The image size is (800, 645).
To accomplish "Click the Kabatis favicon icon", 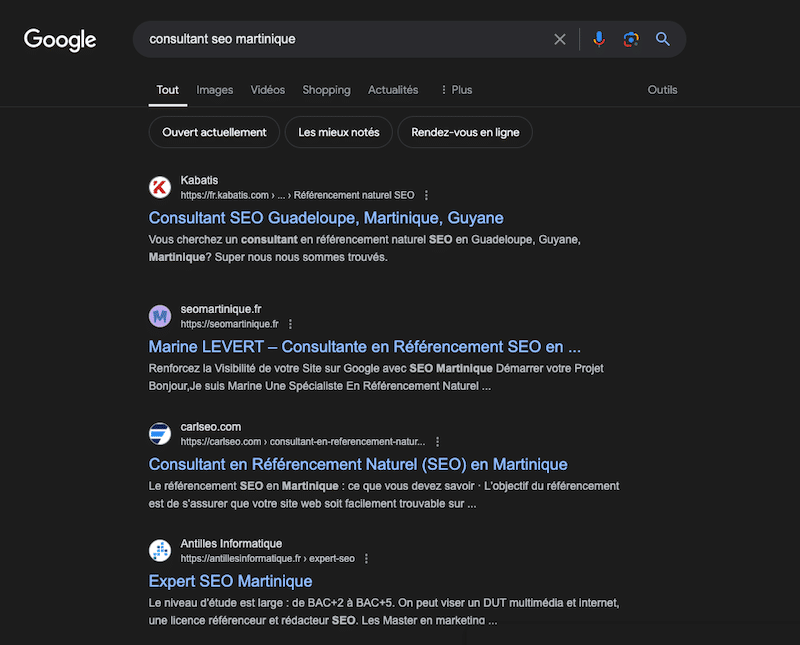I will click(160, 187).
